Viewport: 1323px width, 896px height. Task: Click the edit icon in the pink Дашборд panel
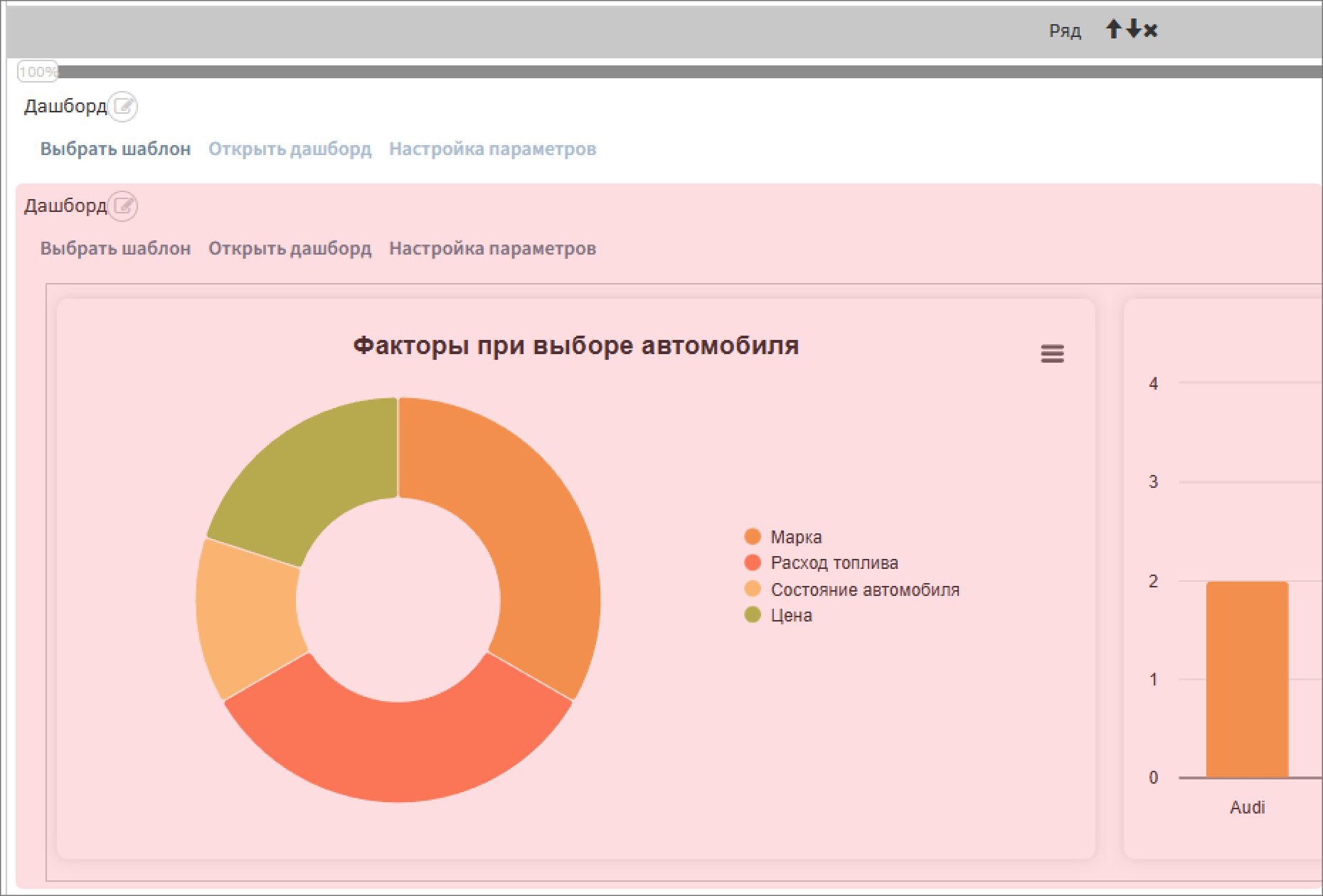click(124, 206)
